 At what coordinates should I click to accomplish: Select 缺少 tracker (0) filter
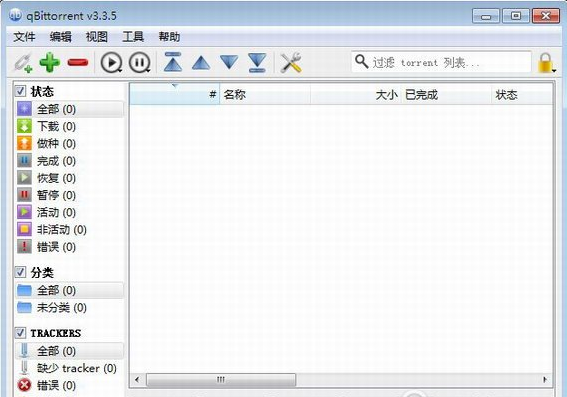pyautogui.click(x=69, y=368)
